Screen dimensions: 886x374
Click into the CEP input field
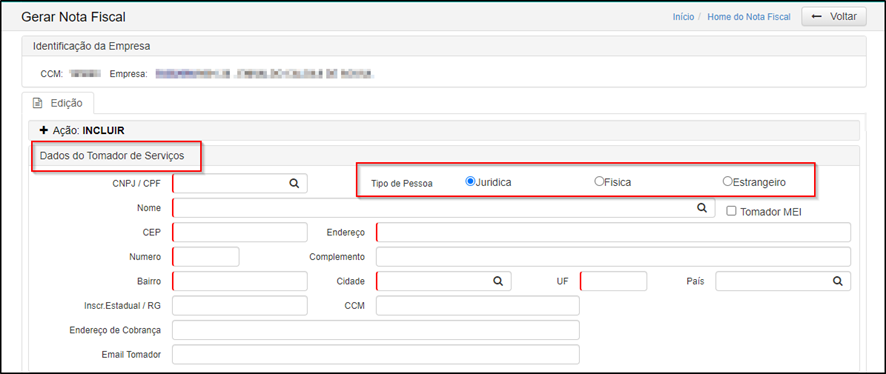tap(240, 232)
